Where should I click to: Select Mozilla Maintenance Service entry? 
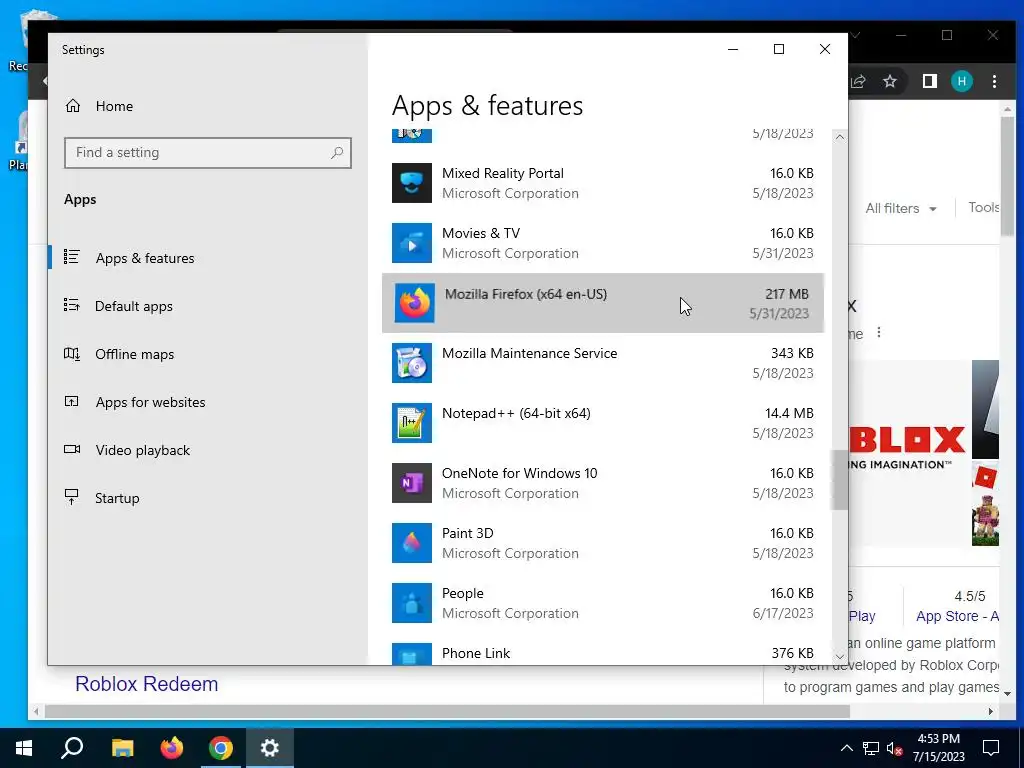tap(603, 363)
